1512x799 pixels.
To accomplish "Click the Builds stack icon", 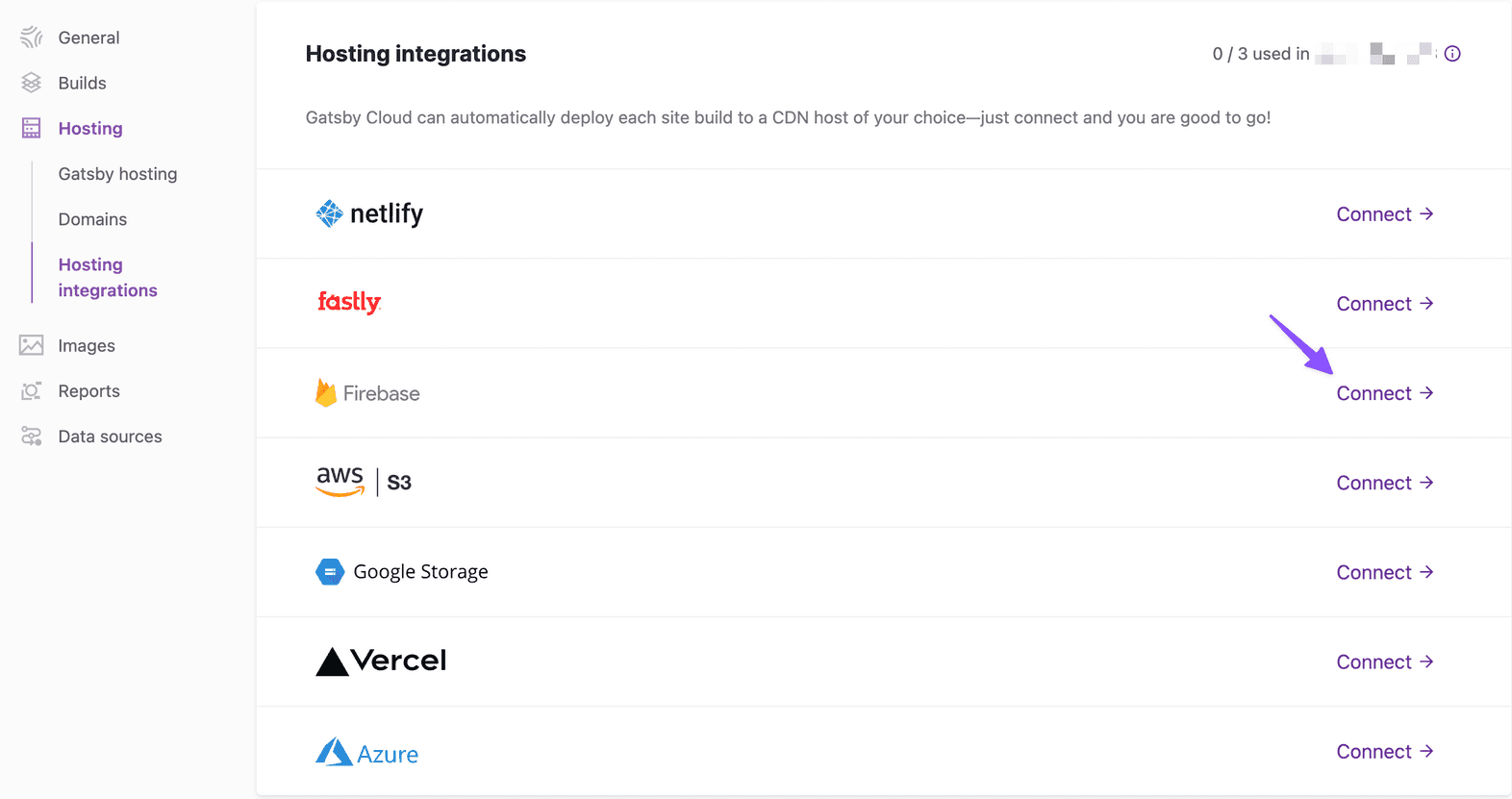I will click(x=31, y=83).
